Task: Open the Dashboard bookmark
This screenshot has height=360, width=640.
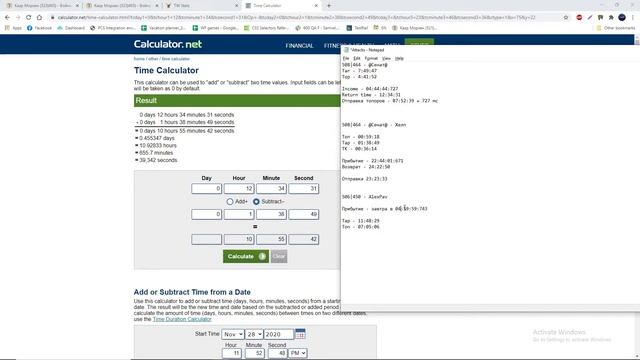Action: click(x=71, y=28)
